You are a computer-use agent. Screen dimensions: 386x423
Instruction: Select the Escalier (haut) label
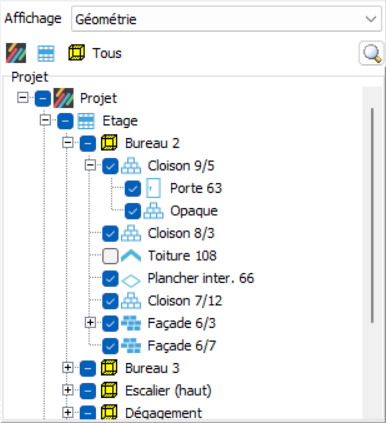(x=168, y=391)
